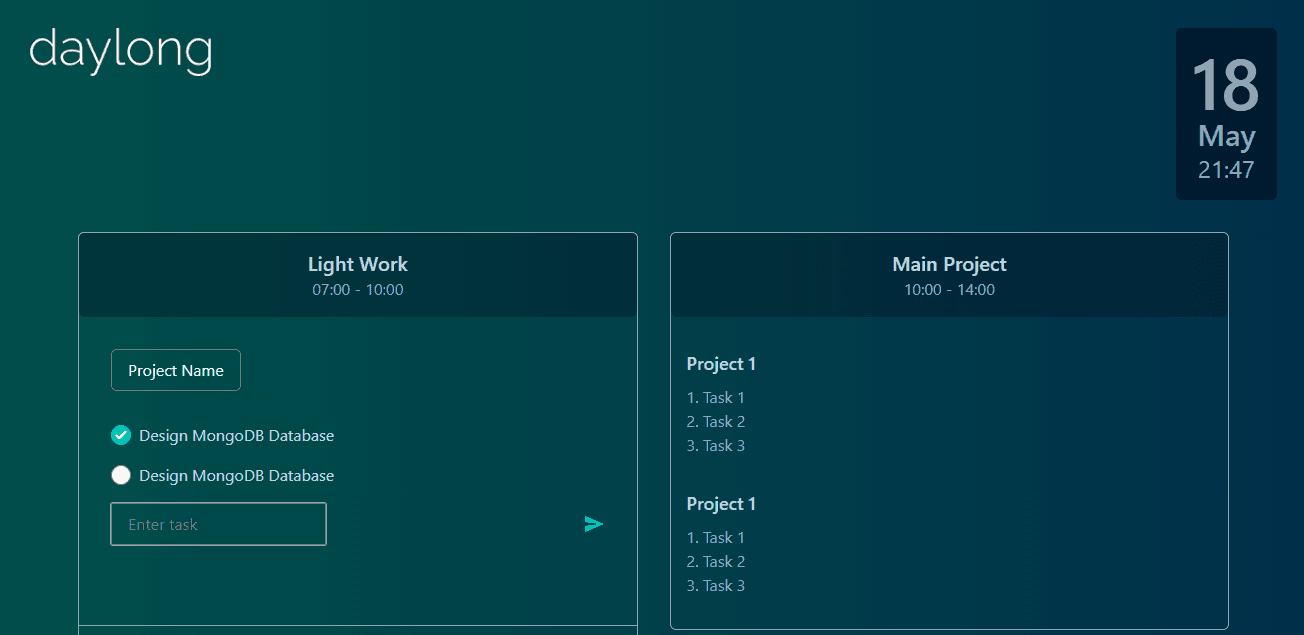The width and height of the screenshot is (1304, 635).
Task: Uncheck the completed Design MongoDB Database task
Action: (x=121, y=435)
